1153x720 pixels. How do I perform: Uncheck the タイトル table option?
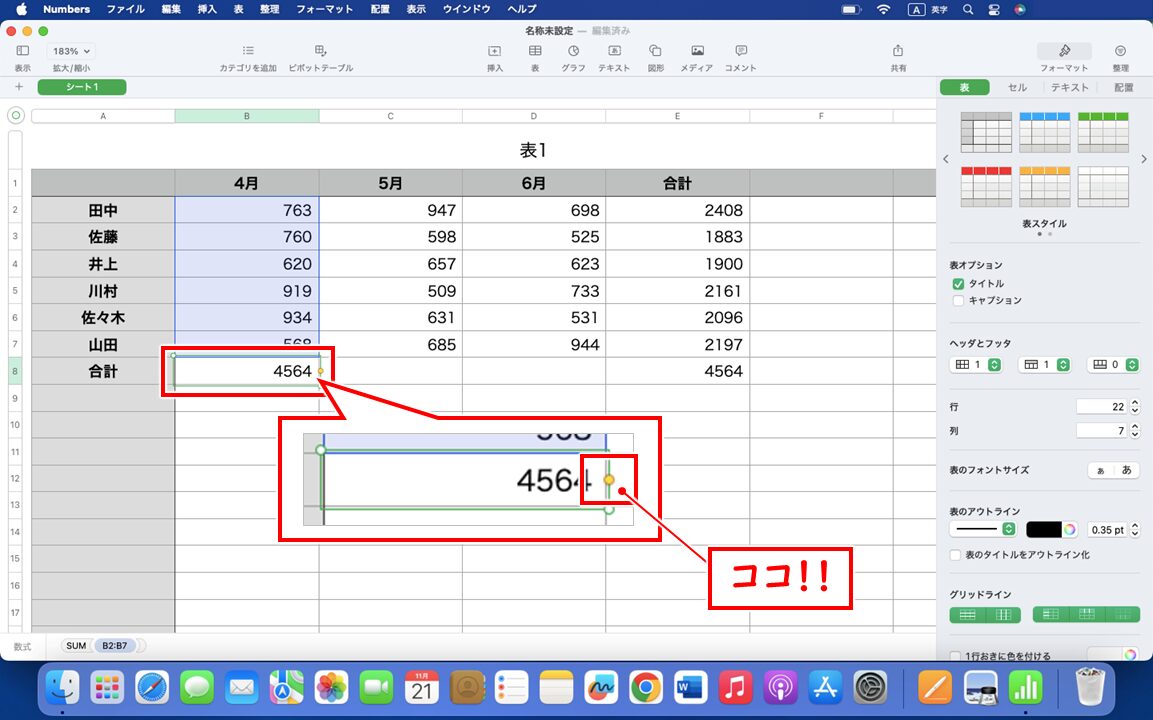[958, 283]
